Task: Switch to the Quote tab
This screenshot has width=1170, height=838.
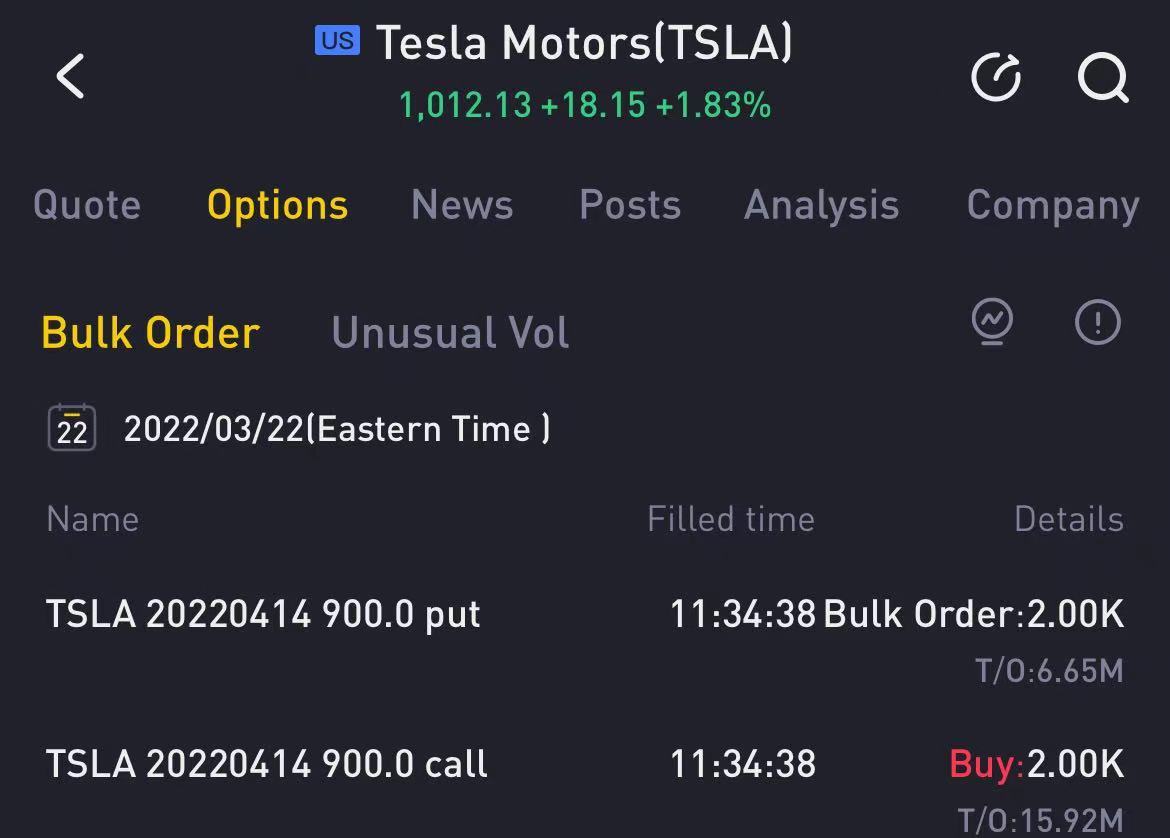Action: 87,205
